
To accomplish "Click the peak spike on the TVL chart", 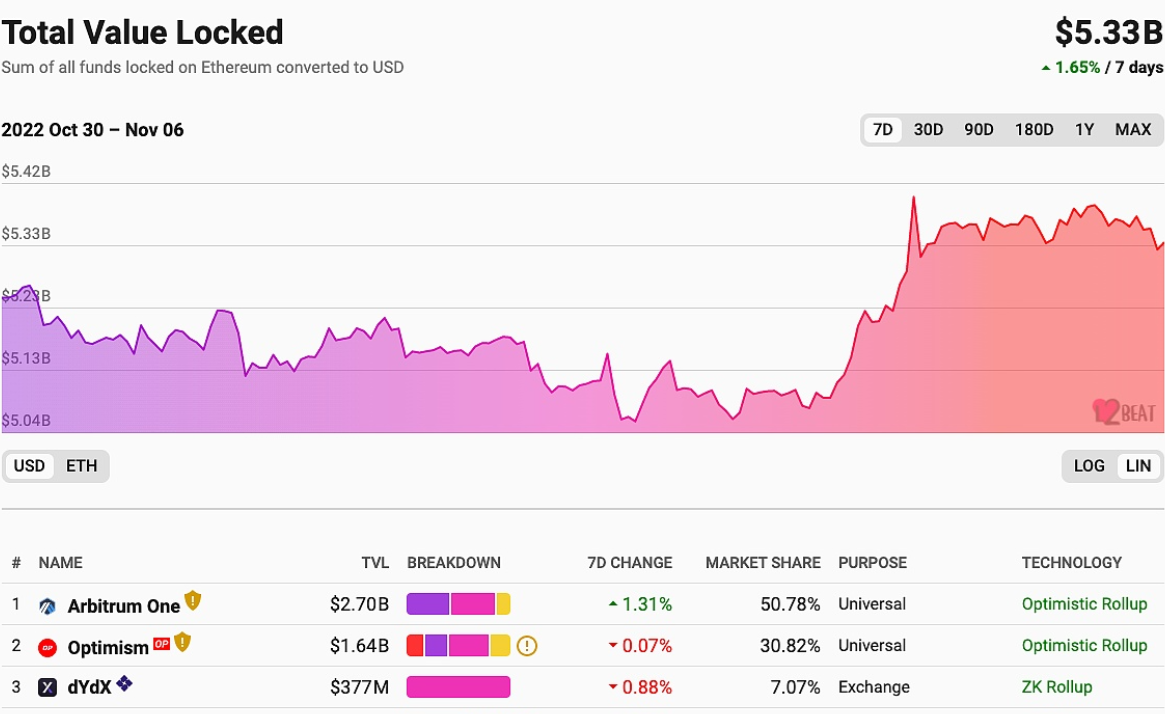I will point(913,199).
